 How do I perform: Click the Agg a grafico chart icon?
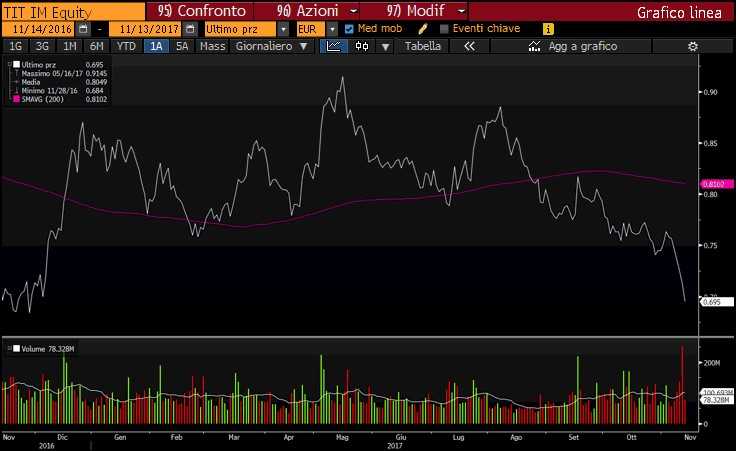pos(534,46)
